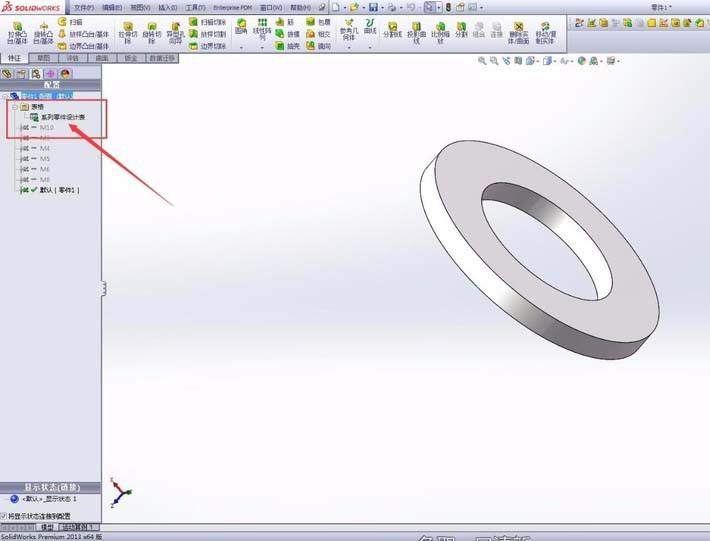The width and height of the screenshot is (710, 541).
Task: Select the Revolved Boss/Base (旋转凸台/基体) tool
Action: tap(43, 33)
